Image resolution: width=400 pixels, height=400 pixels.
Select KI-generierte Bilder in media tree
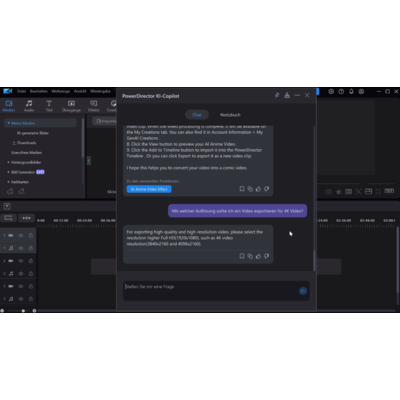click(x=33, y=133)
